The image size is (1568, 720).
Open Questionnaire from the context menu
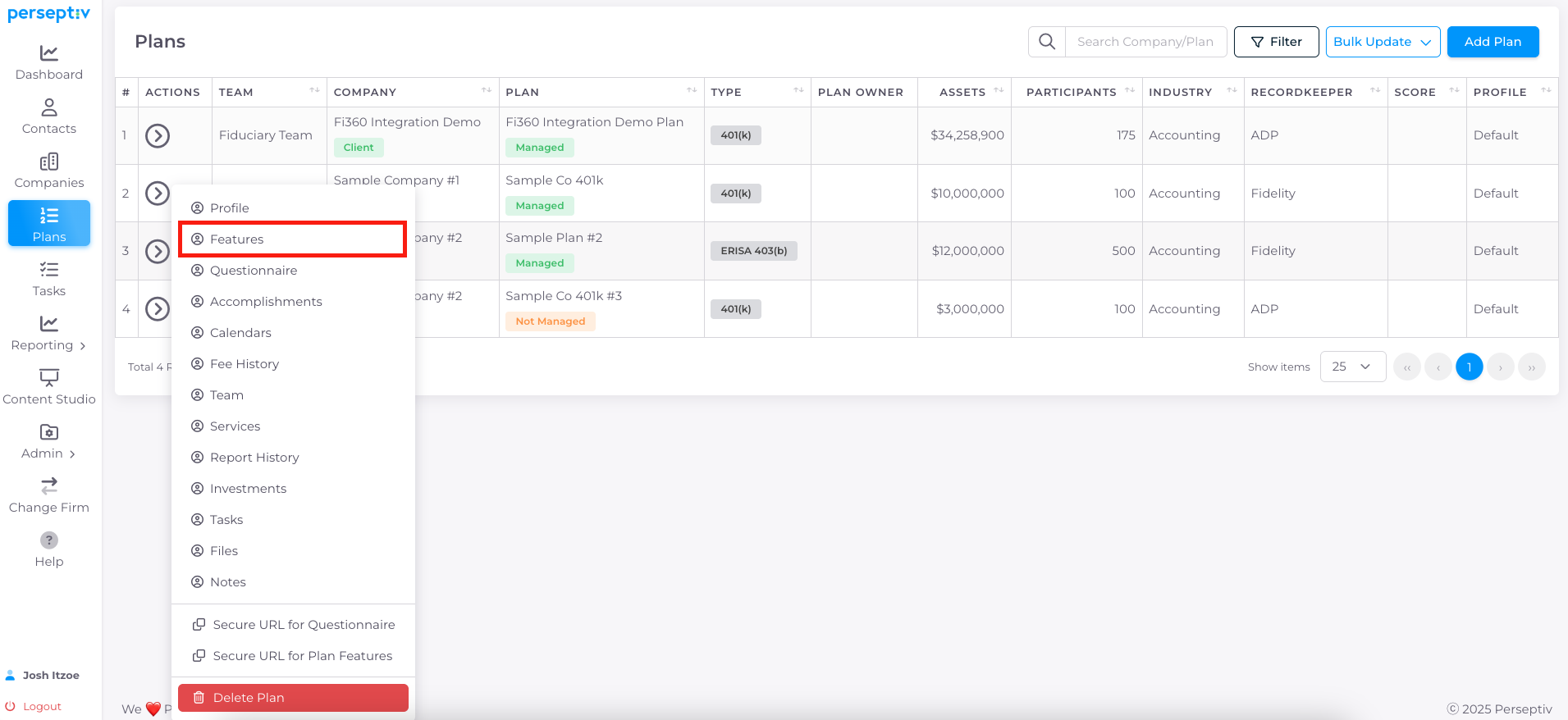point(293,271)
